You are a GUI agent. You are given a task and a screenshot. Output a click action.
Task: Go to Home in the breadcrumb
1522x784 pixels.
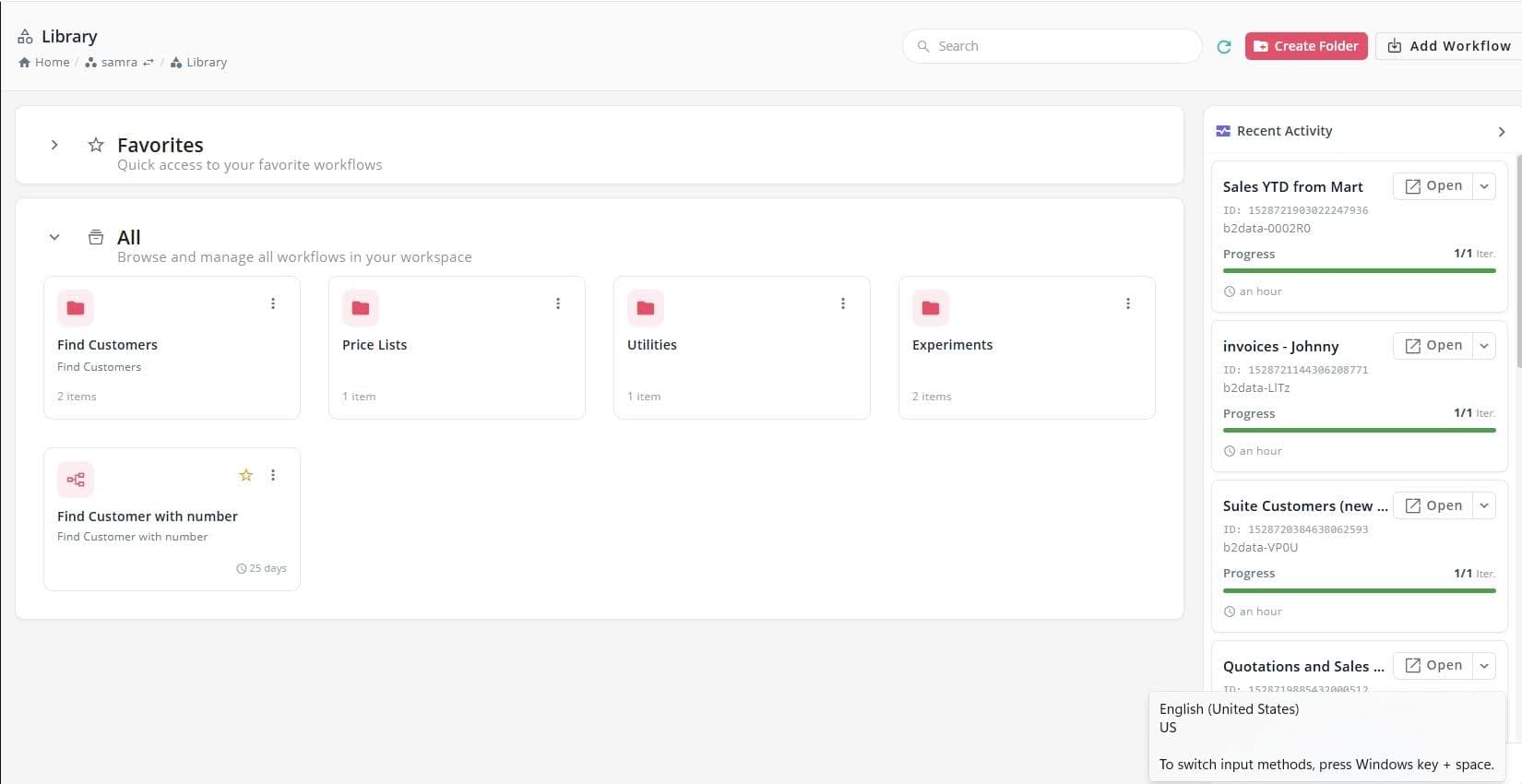(44, 63)
